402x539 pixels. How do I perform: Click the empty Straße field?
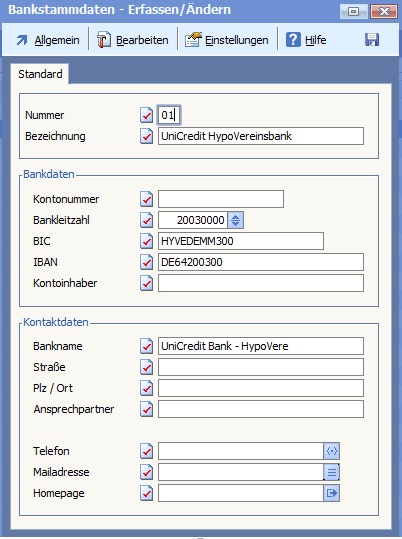261,367
